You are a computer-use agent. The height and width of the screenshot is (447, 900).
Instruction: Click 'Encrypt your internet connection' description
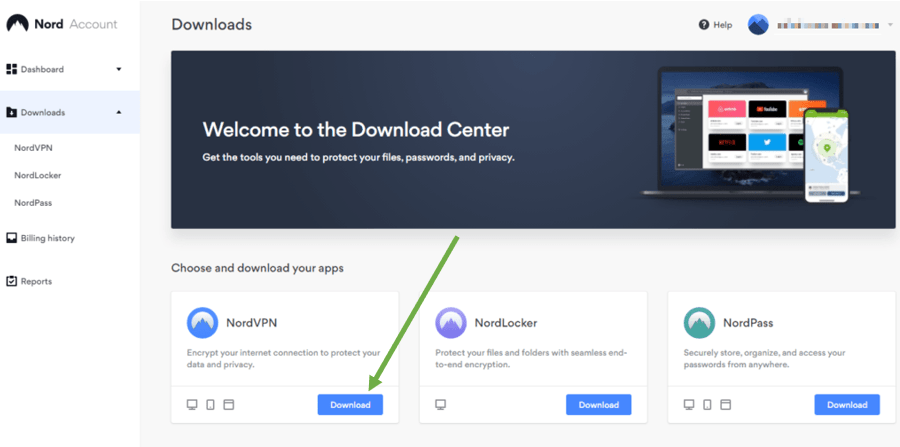coord(284,359)
